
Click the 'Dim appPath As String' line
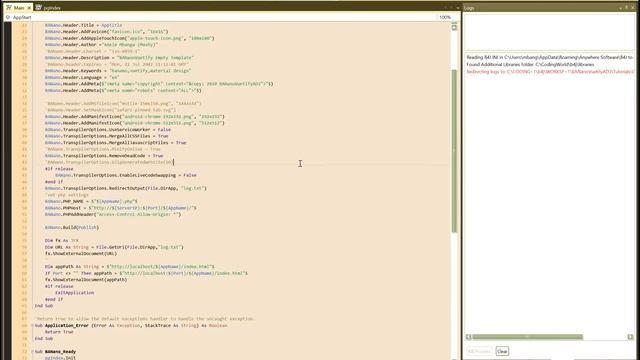click(129, 267)
